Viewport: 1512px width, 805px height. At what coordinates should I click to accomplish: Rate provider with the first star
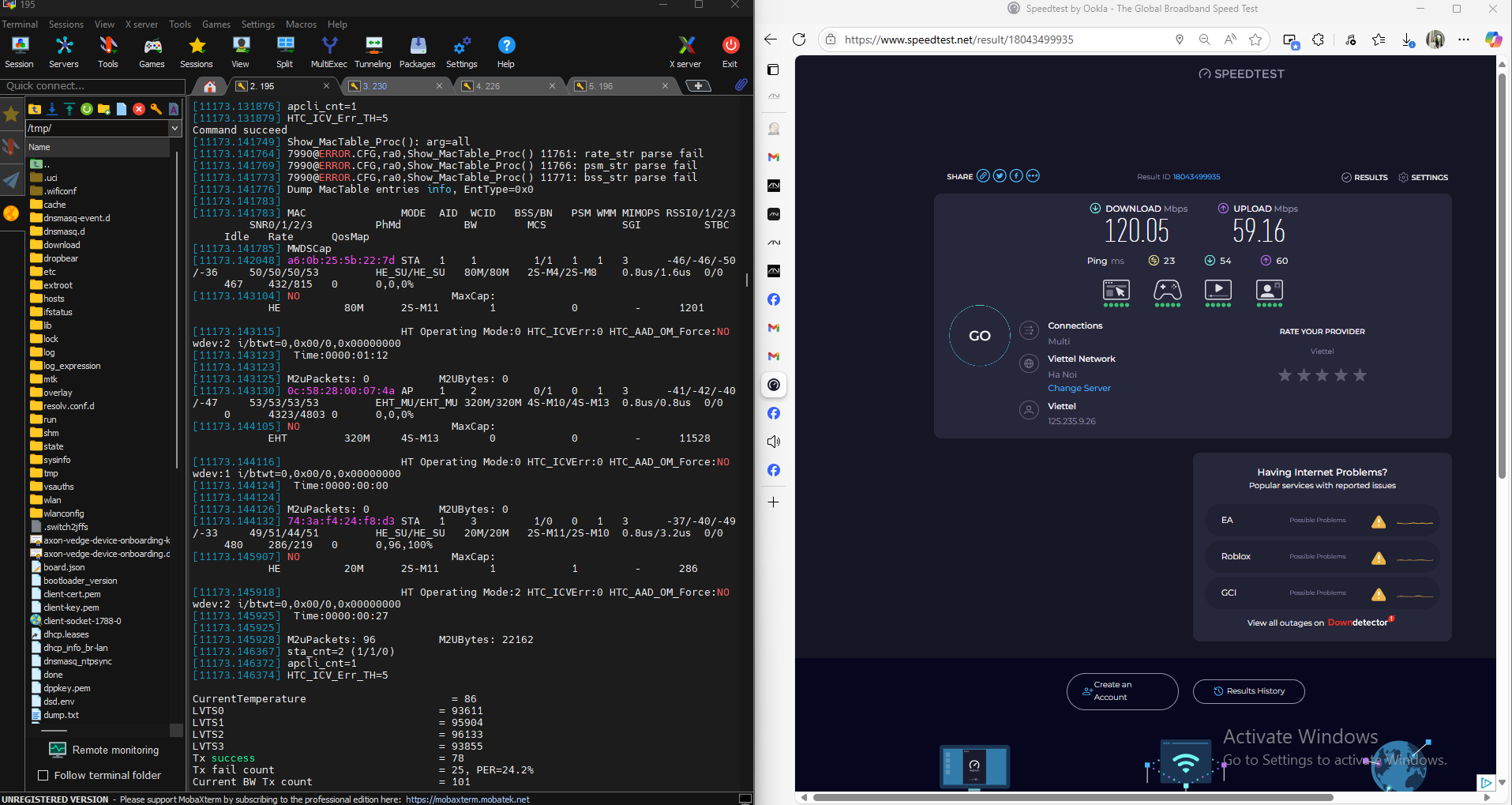pyautogui.click(x=1285, y=375)
